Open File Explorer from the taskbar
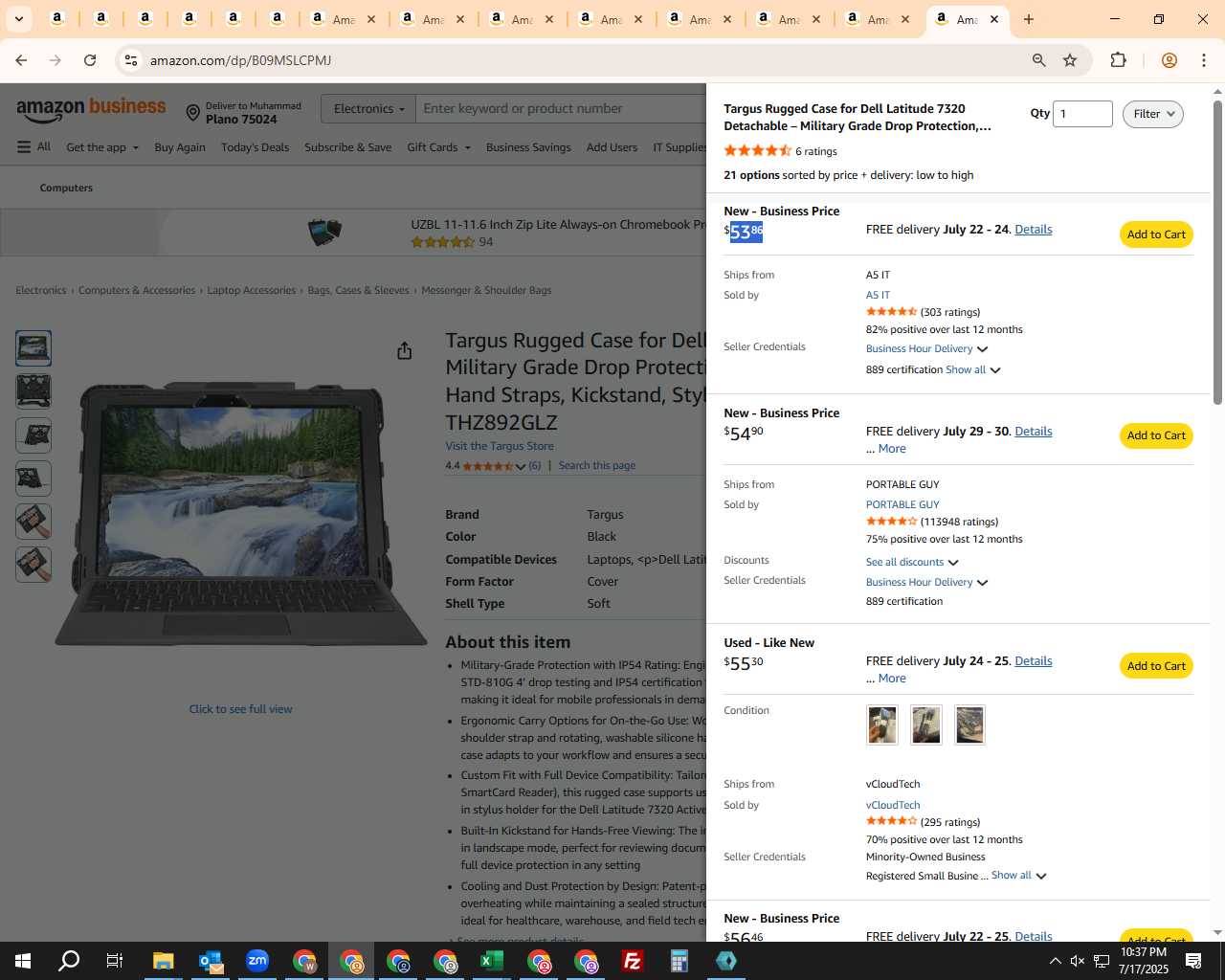The image size is (1225, 980). click(163, 961)
